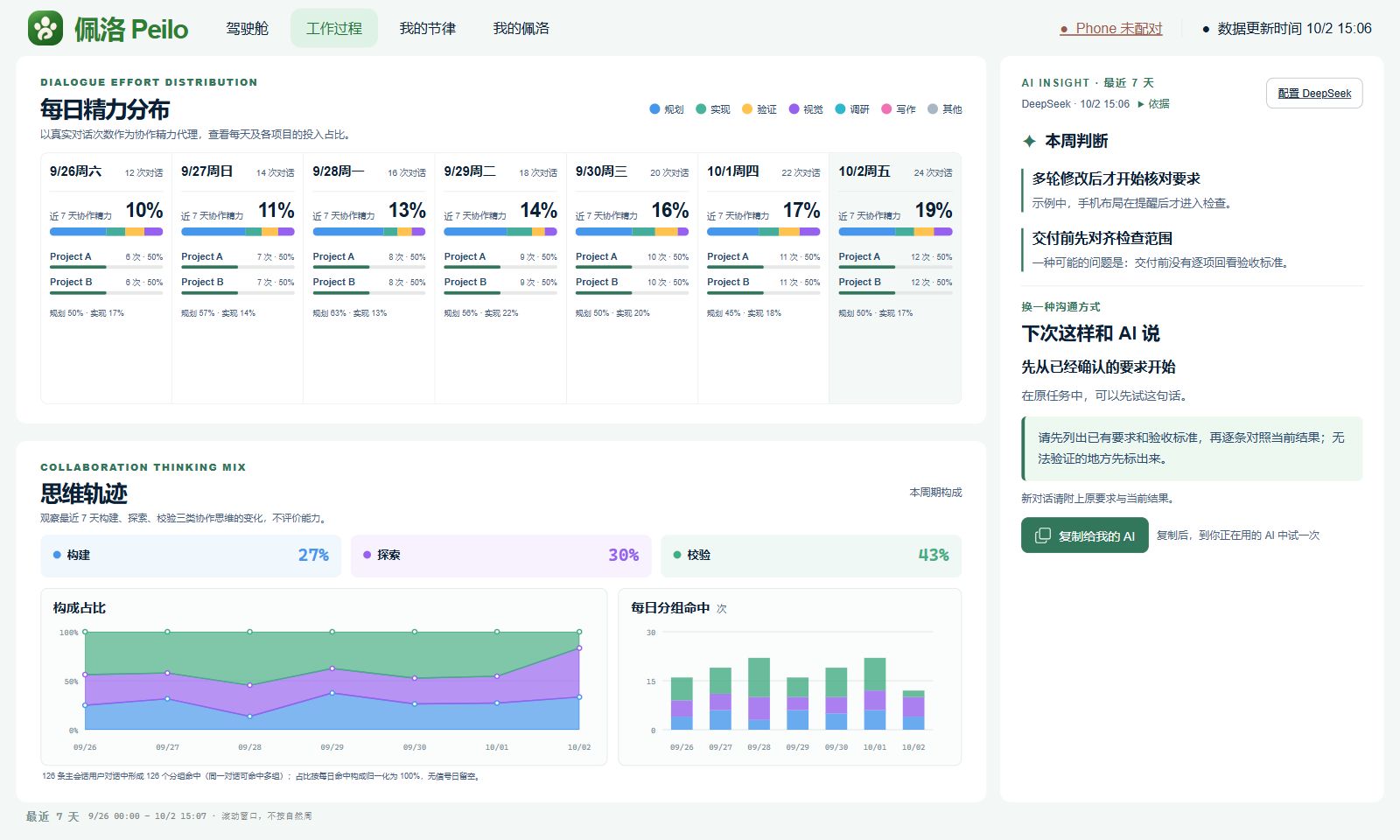Go to the 我的佩洛 tab
This screenshot has height=840, width=1400.
click(x=521, y=28)
